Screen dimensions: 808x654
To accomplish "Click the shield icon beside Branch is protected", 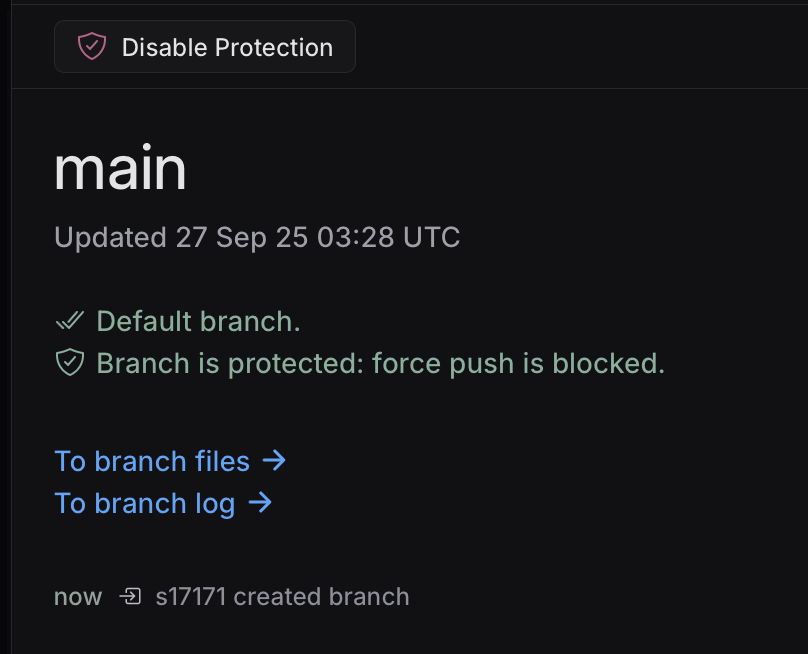I will (69, 363).
